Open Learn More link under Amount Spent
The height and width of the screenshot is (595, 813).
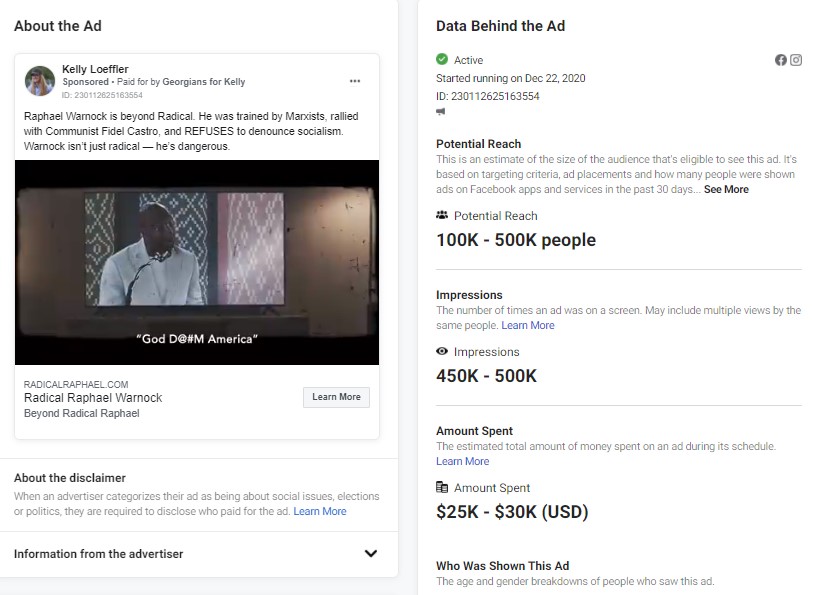[462, 461]
